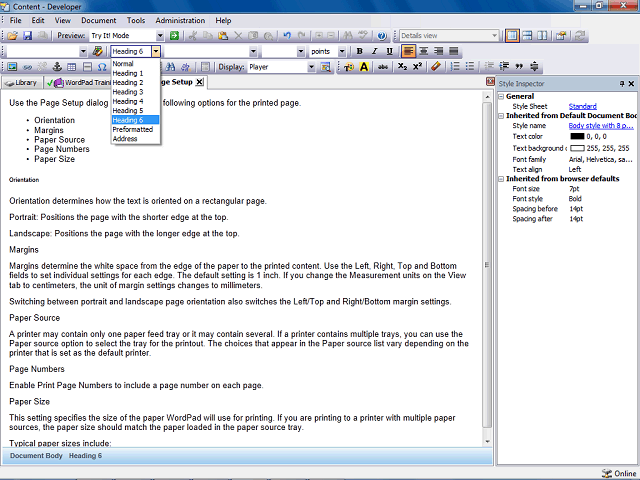This screenshot has width=640, height=480.
Task: Open help with the question mark icon
Action: pos(382,36)
